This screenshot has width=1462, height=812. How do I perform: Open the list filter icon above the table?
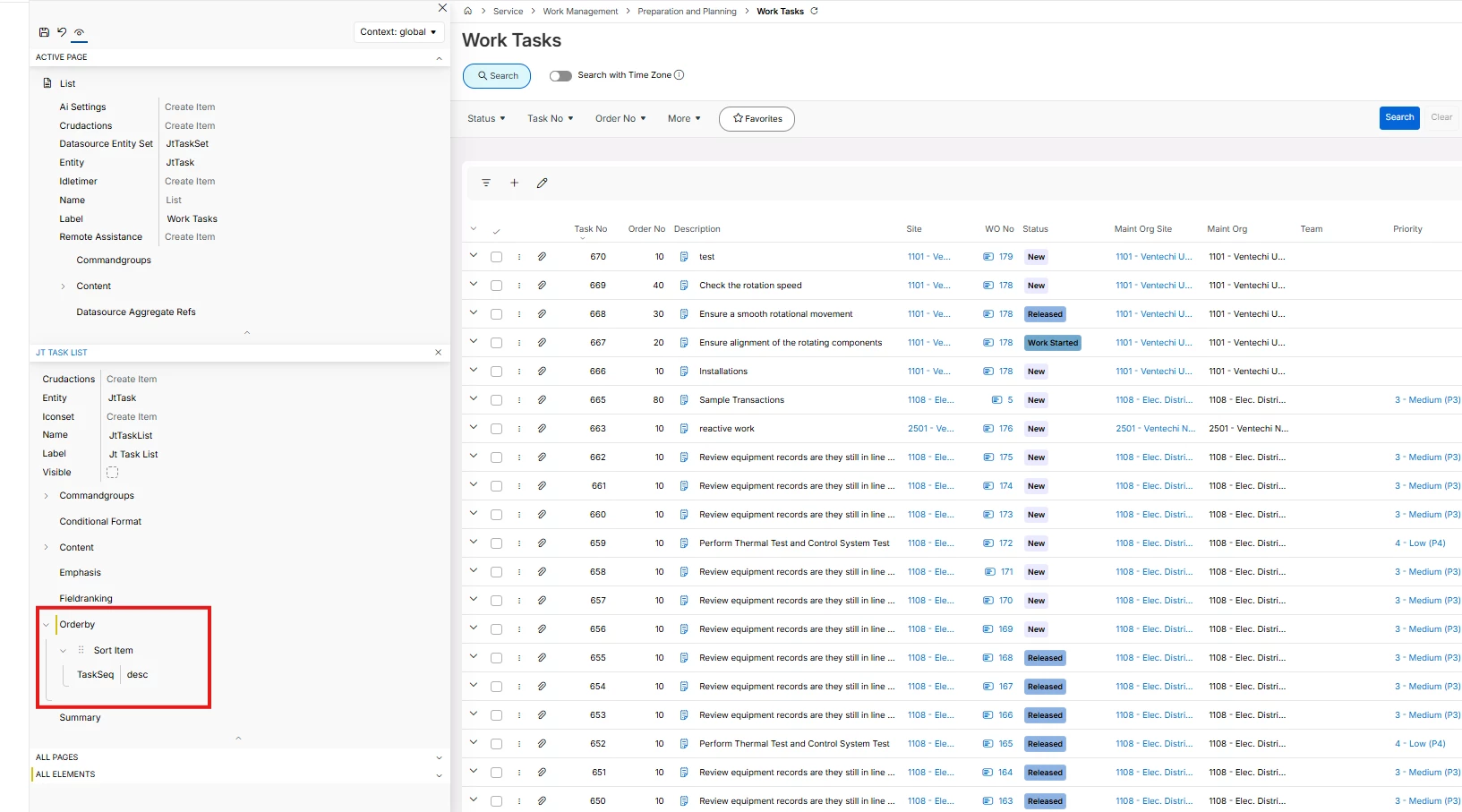pyautogui.click(x=486, y=183)
